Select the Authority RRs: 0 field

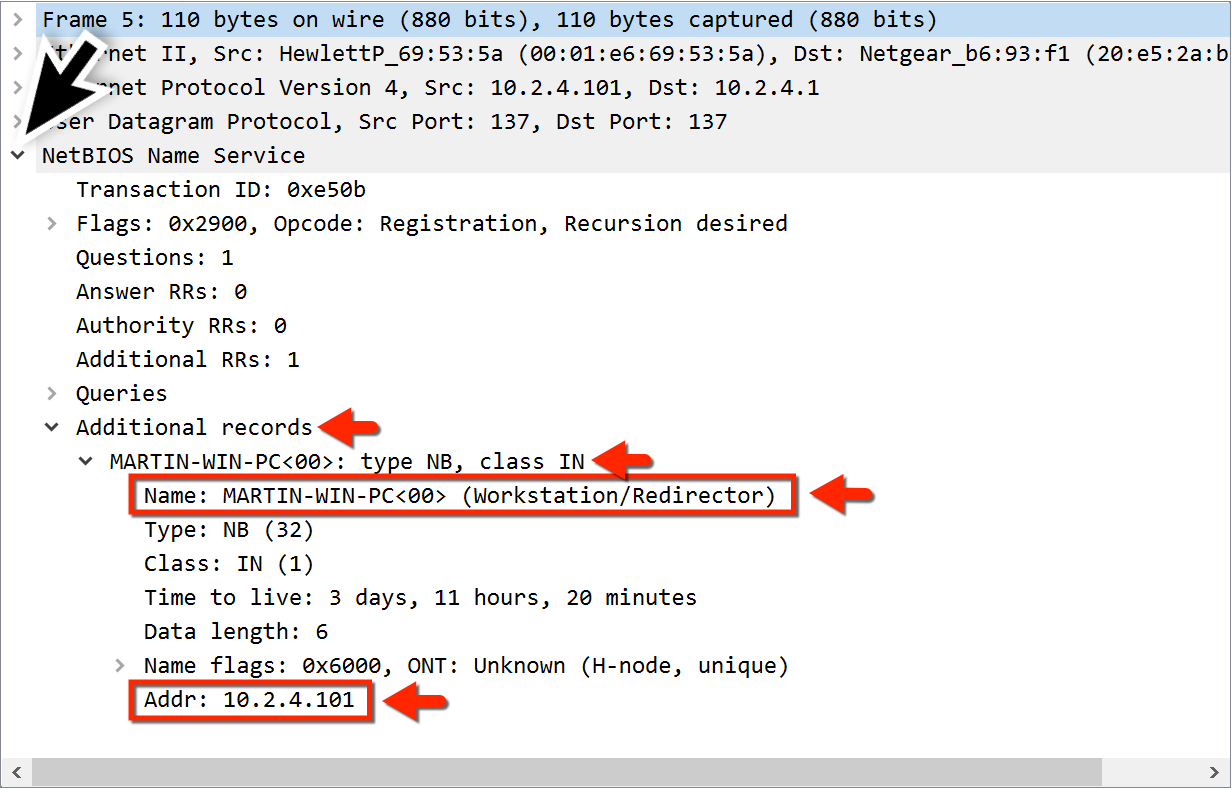181,326
